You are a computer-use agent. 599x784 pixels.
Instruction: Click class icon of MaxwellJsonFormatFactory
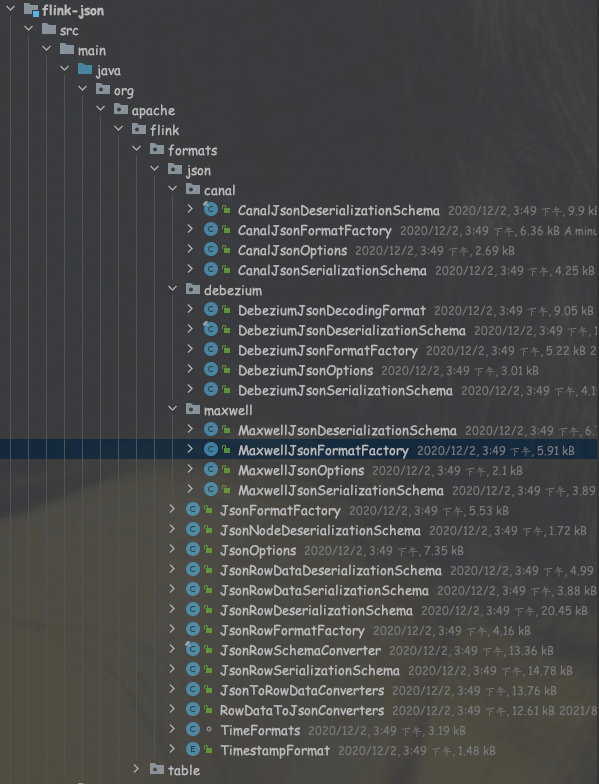(x=210, y=450)
